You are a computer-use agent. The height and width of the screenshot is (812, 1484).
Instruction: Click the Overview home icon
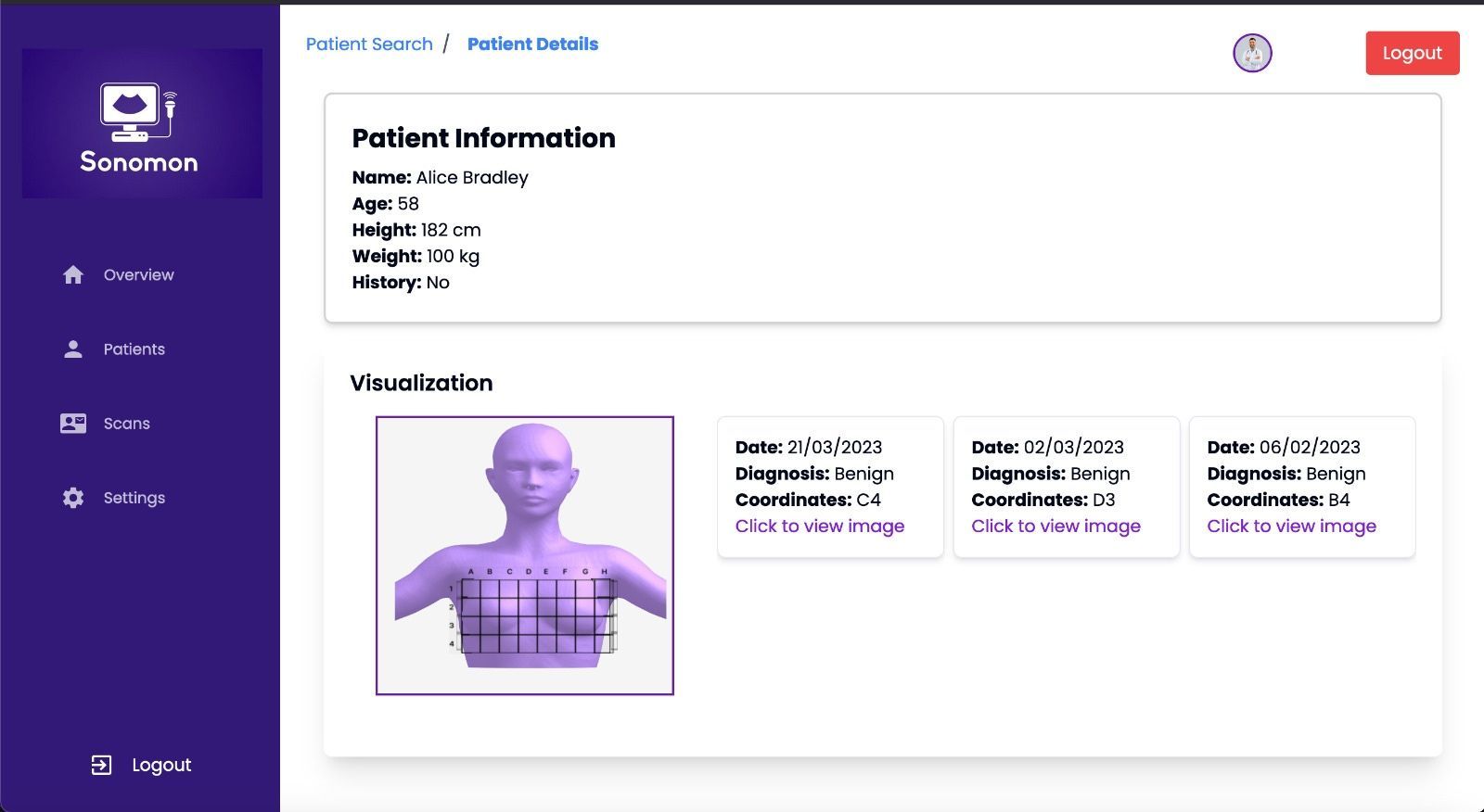click(73, 275)
